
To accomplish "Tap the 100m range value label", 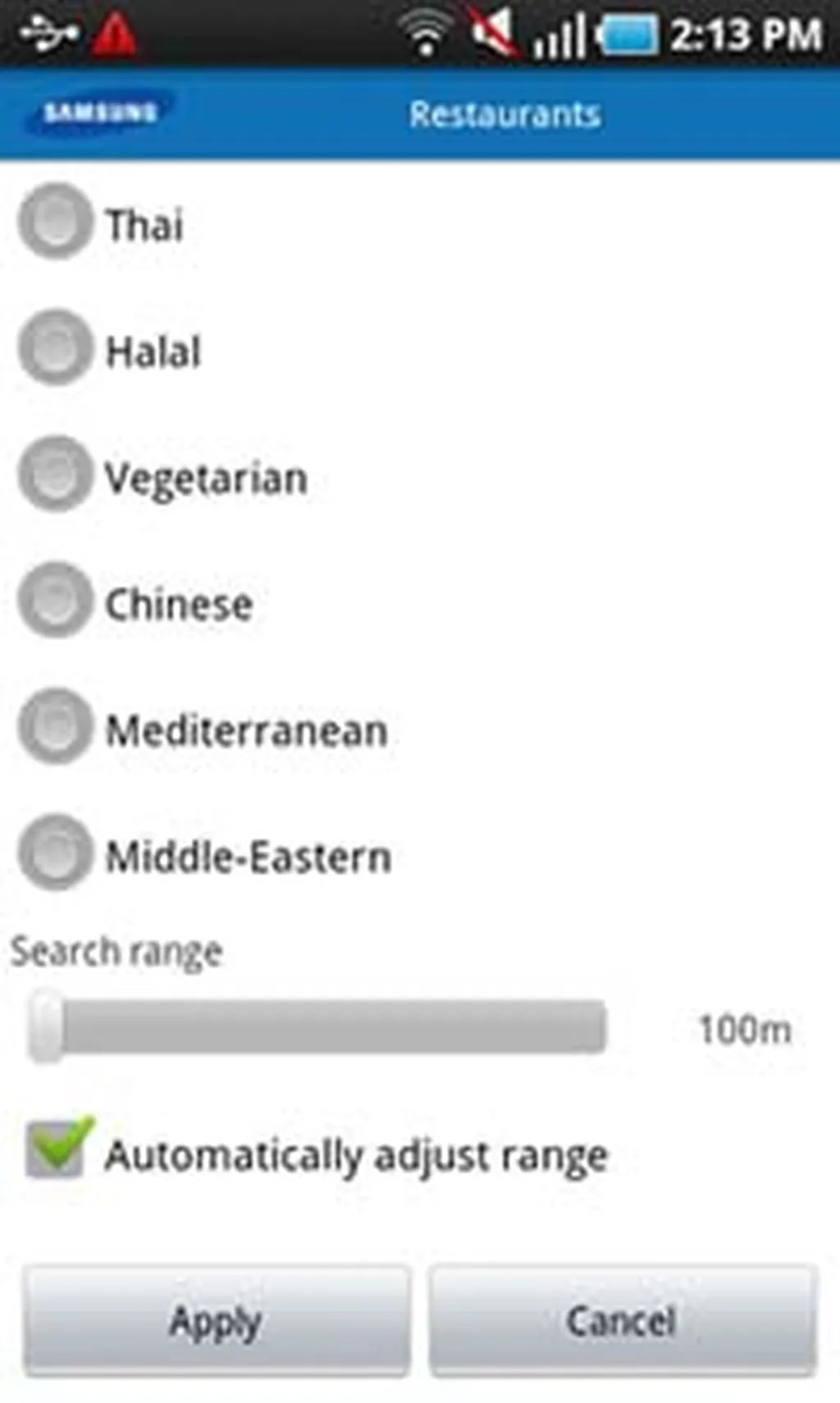I will [744, 1029].
